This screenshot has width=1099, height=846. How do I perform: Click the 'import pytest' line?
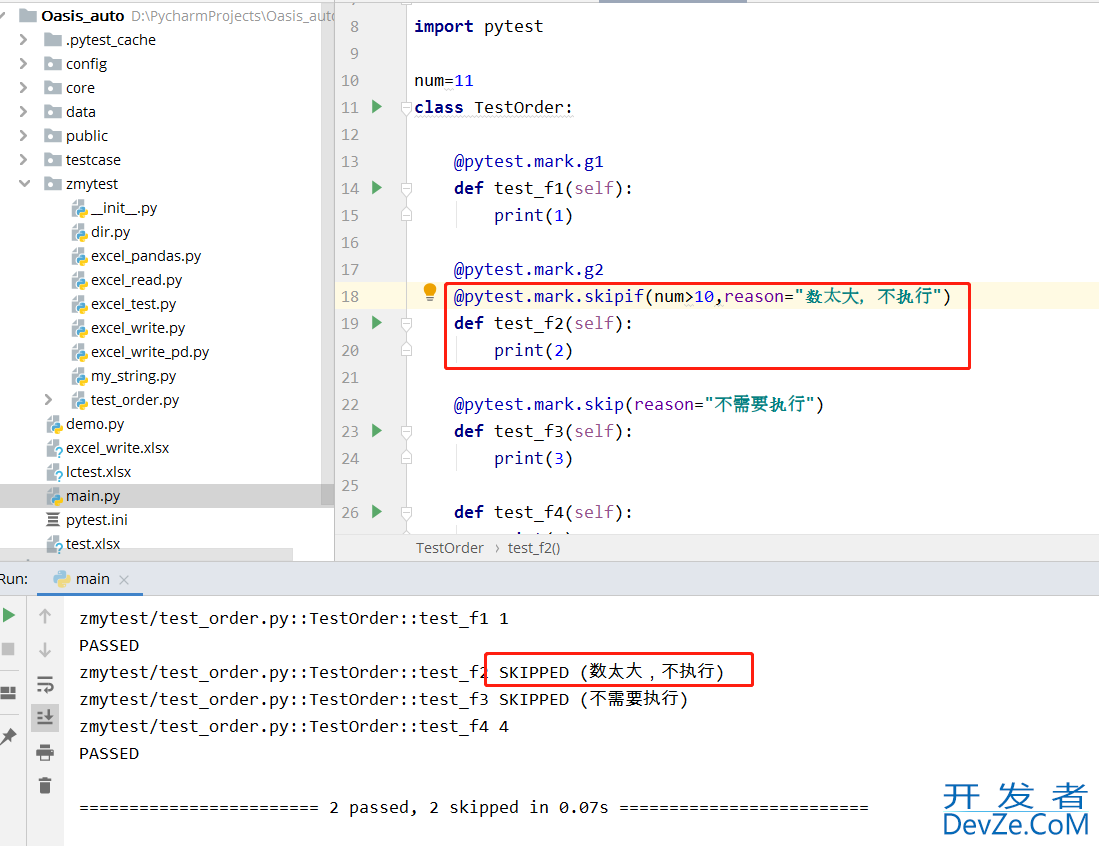478,26
